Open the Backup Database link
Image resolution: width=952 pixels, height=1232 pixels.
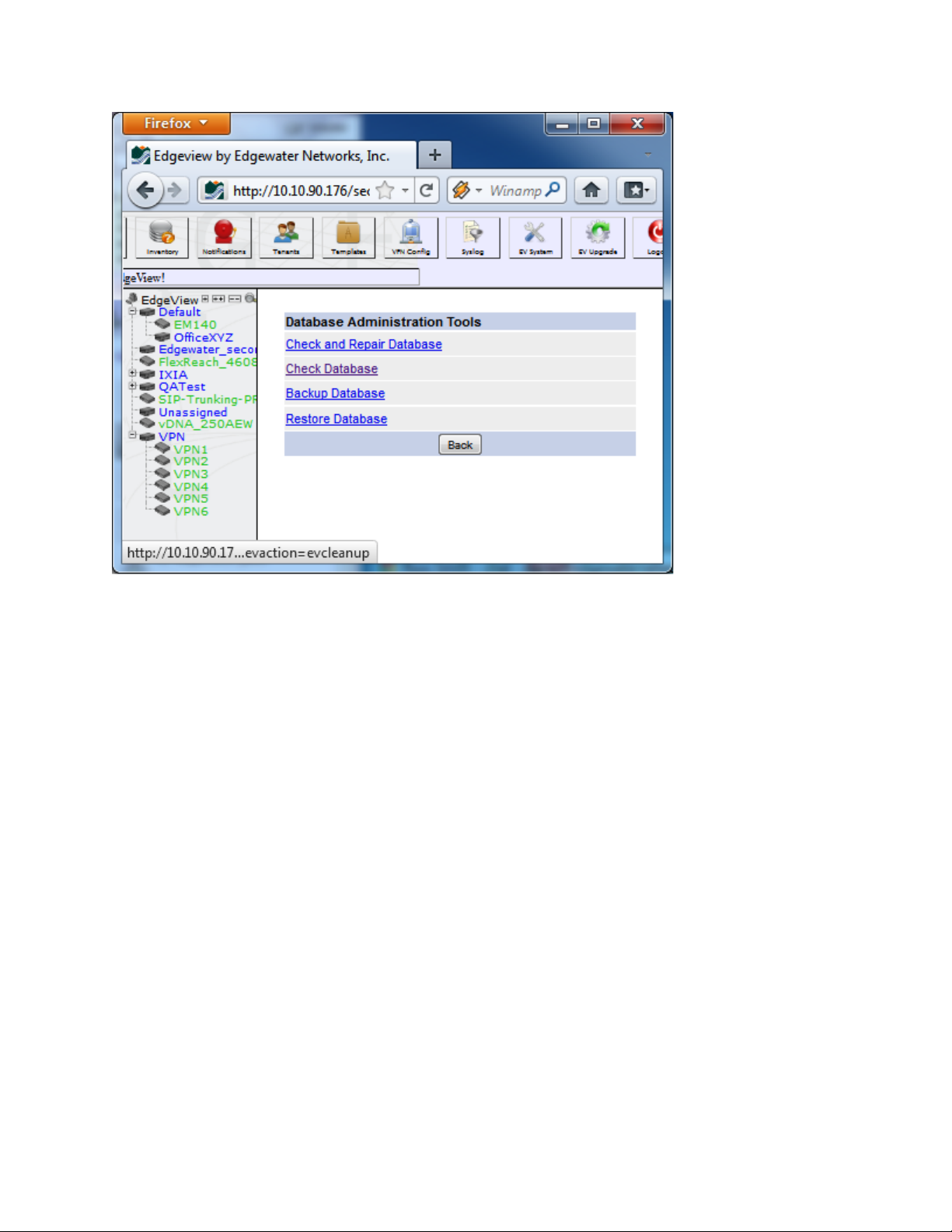[x=335, y=394]
